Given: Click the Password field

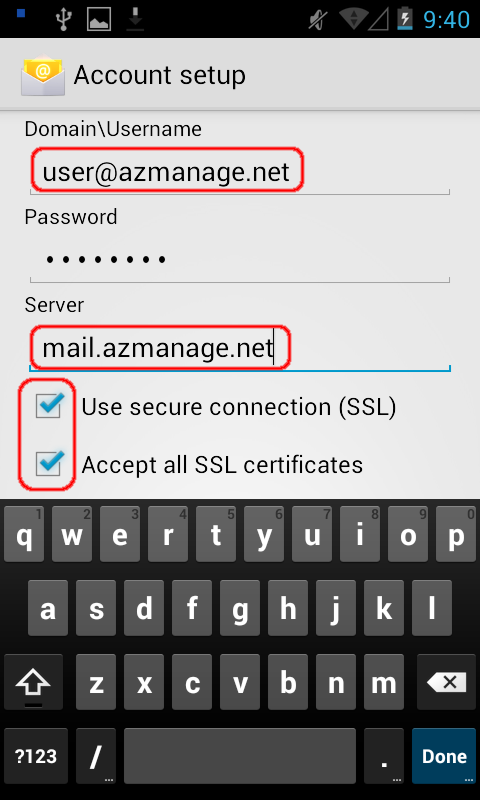Looking at the screenshot, I should click(240, 260).
